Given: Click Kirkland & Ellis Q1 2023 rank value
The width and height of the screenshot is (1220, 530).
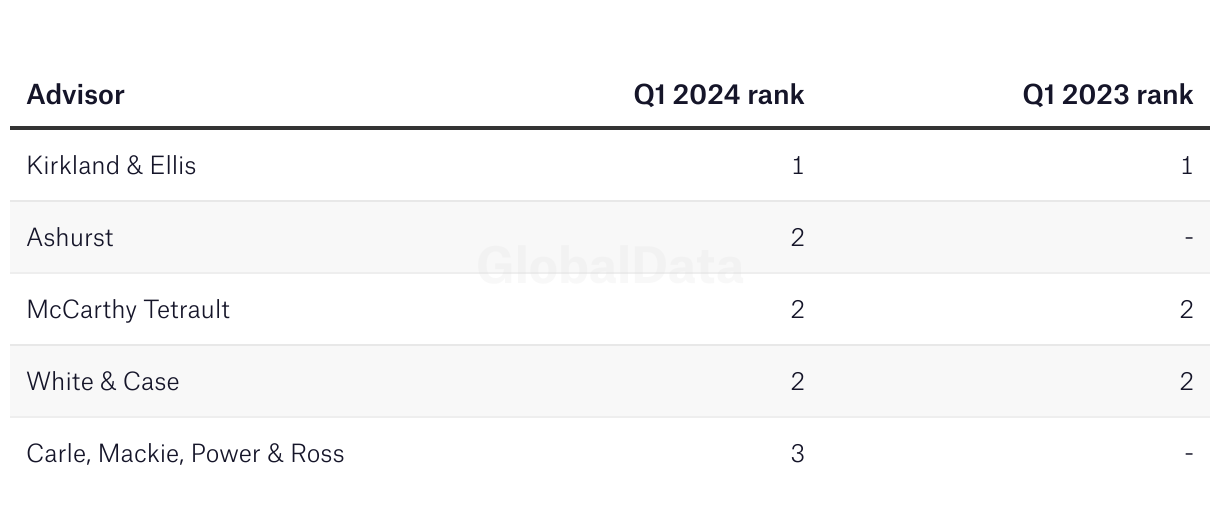Looking at the screenshot, I should tap(1186, 165).
